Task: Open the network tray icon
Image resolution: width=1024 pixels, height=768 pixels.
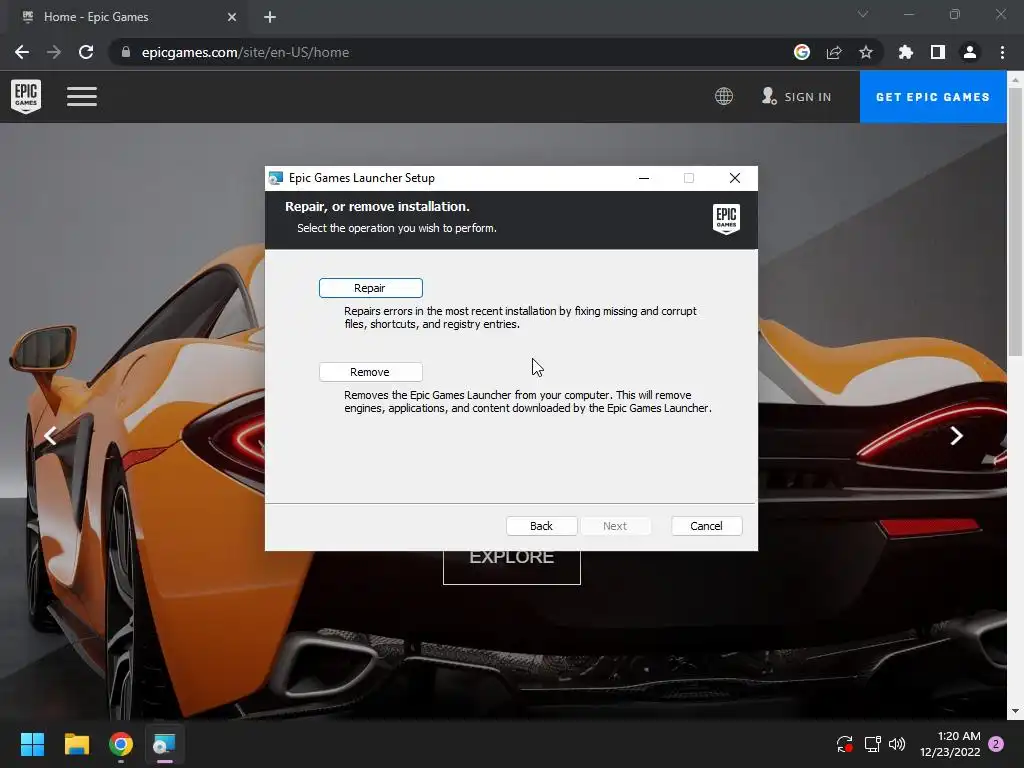Action: pyautogui.click(x=872, y=744)
